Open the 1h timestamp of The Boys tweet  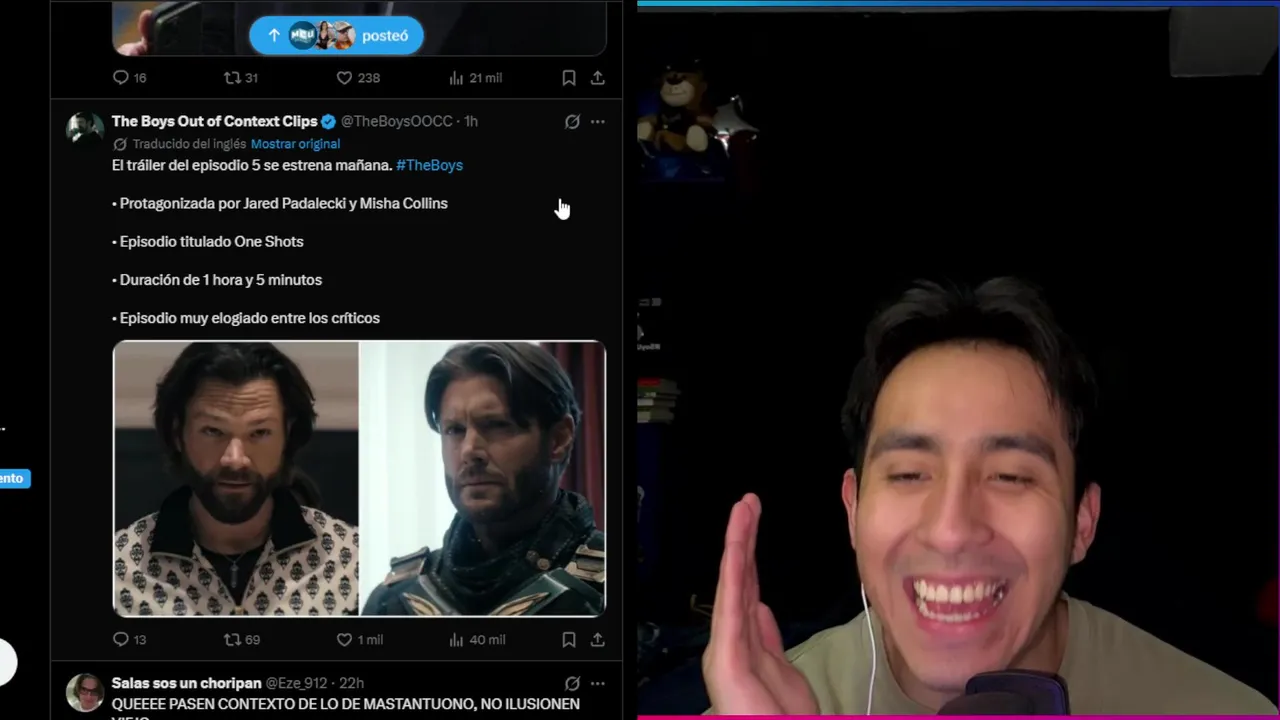click(471, 121)
